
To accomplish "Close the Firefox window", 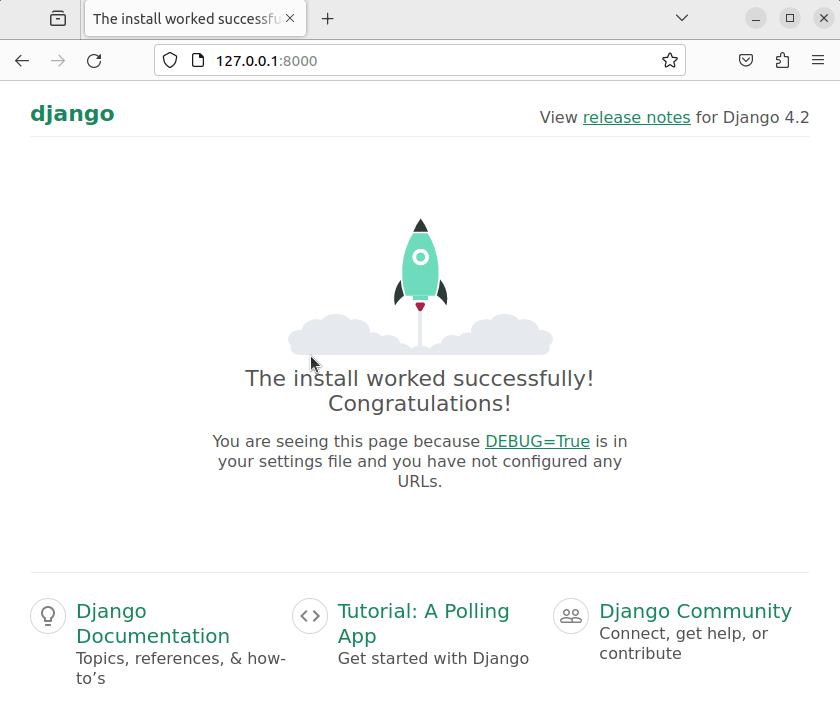I will (x=823, y=19).
